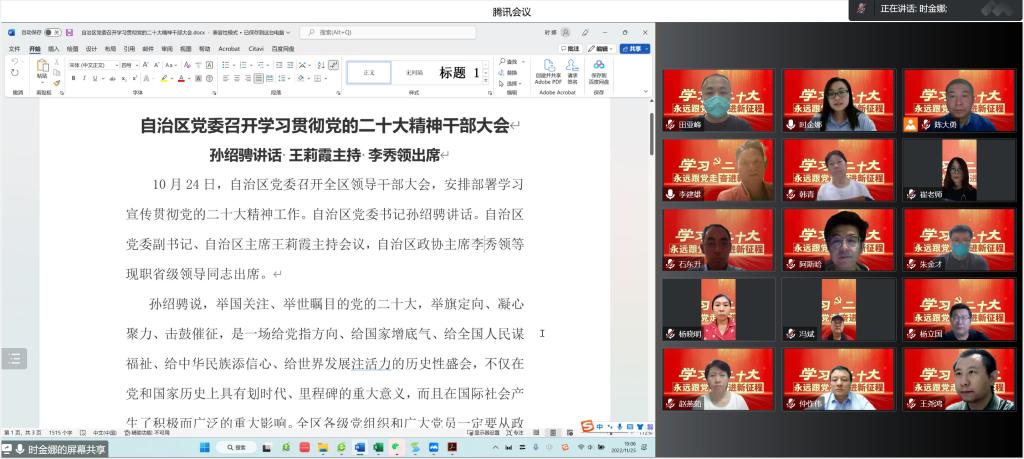Expand the styles gallery more arrow
The image size is (1024, 459).
(486, 80)
